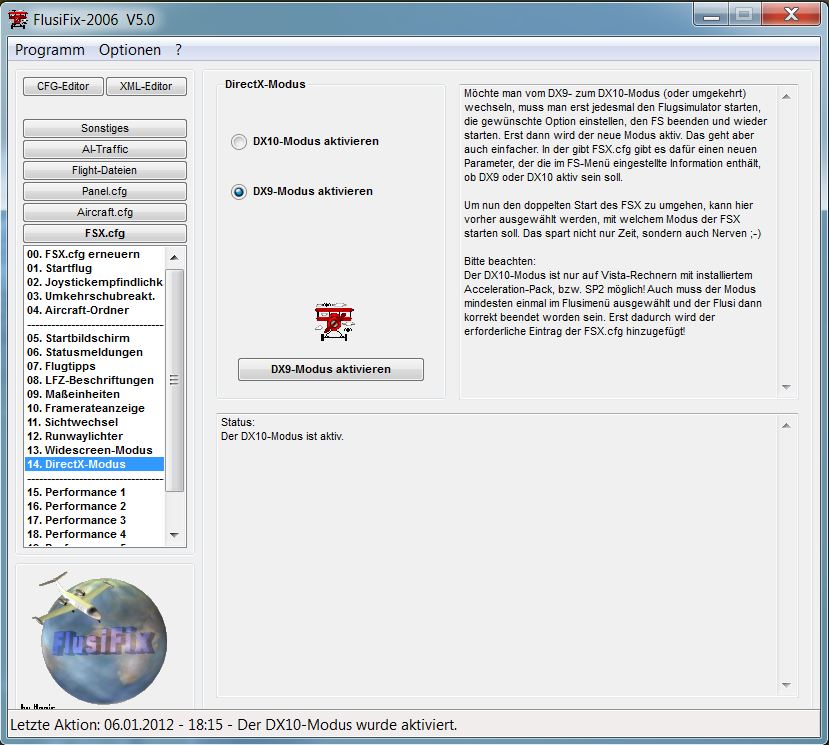The height and width of the screenshot is (745, 829).
Task: Select 01. Startflug list entry
Action: tap(95, 268)
